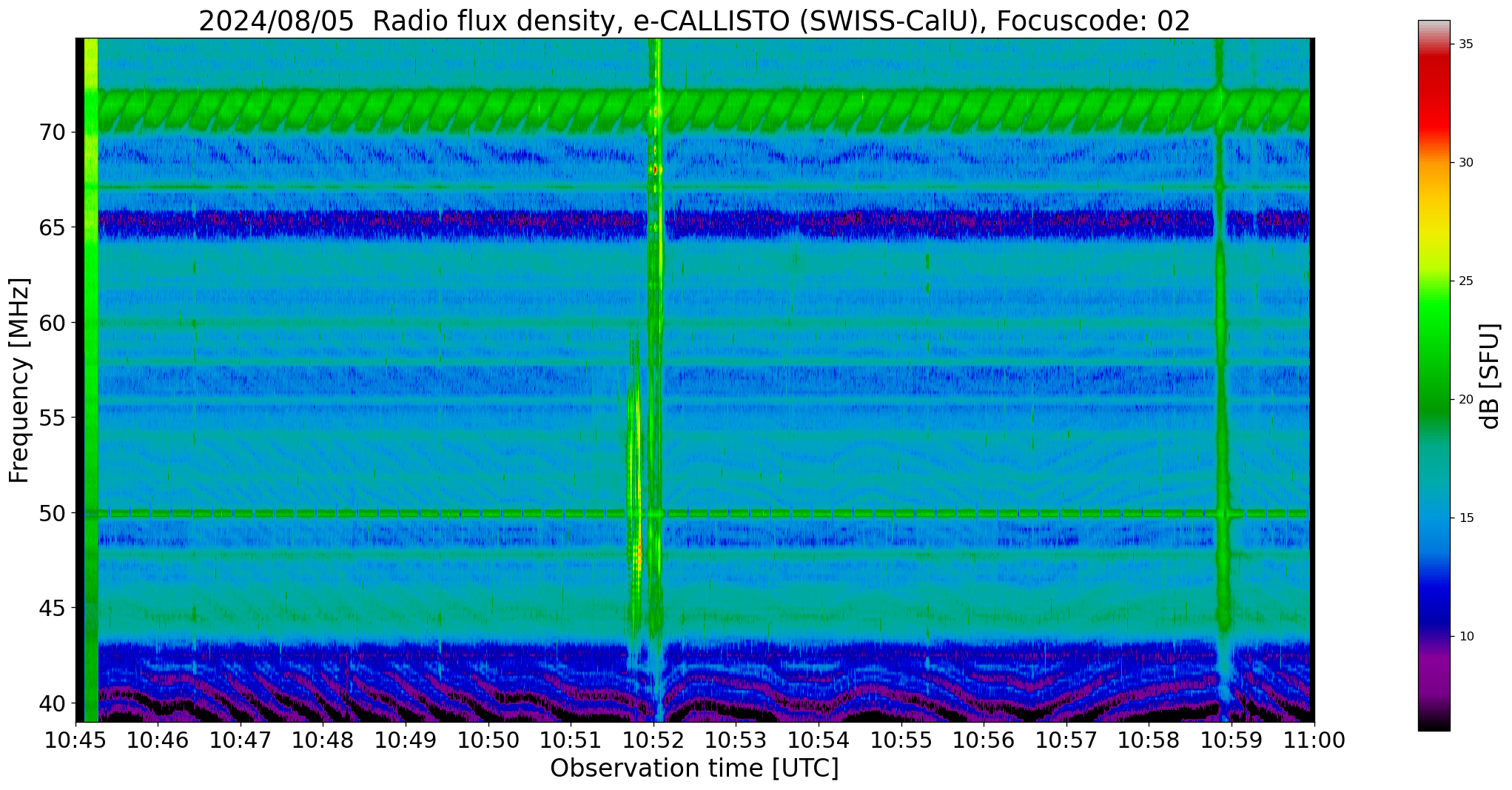Click the colorbar tick label 30

point(1466,163)
